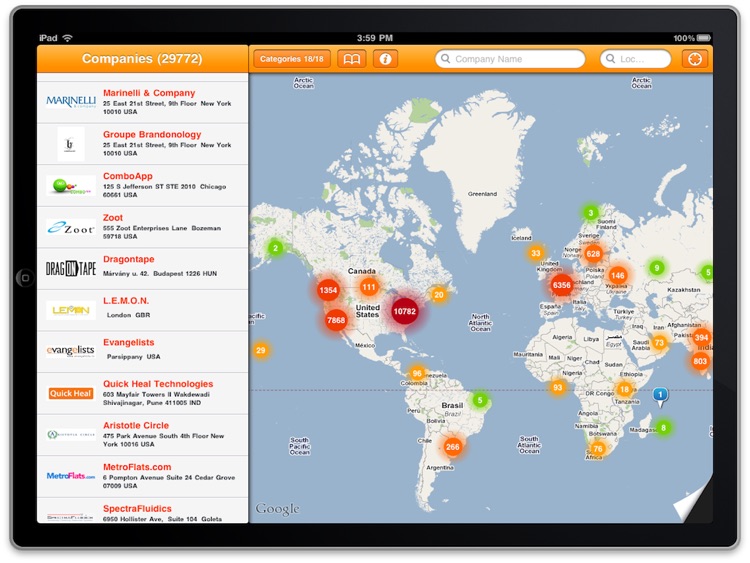Image resolution: width=750 pixels, height=563 pixels.
Task: Tap the 73 cluster near Saudi Arabia
Action: pos(659,342)
